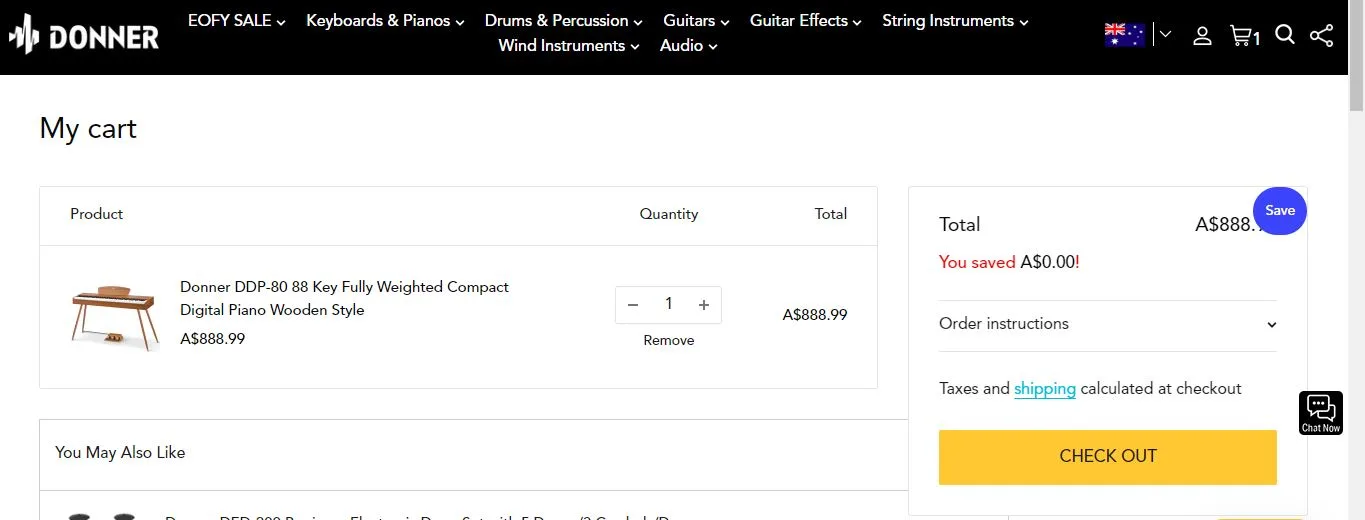Click the search magnifier icon

coord(1285,35)
